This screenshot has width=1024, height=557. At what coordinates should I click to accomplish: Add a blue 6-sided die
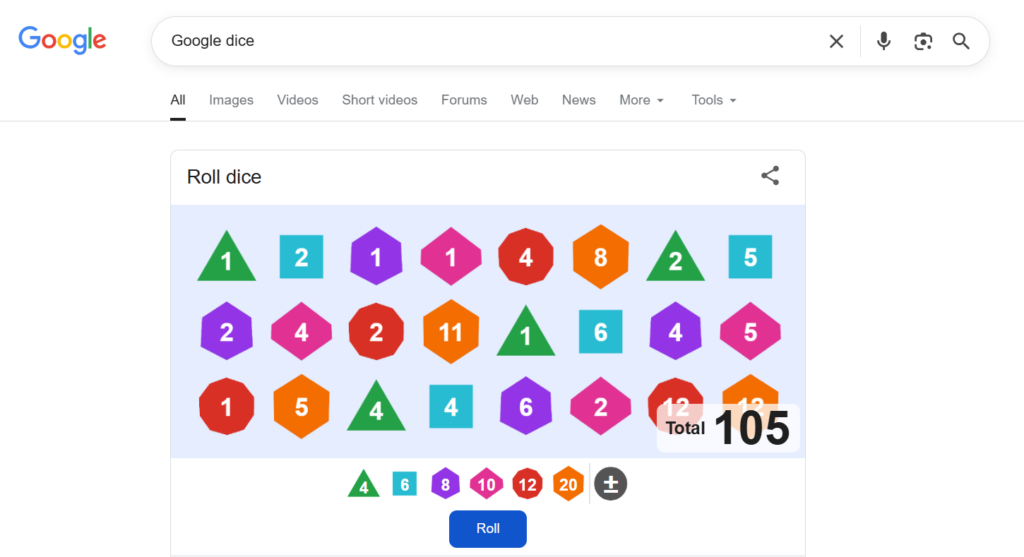404,484
